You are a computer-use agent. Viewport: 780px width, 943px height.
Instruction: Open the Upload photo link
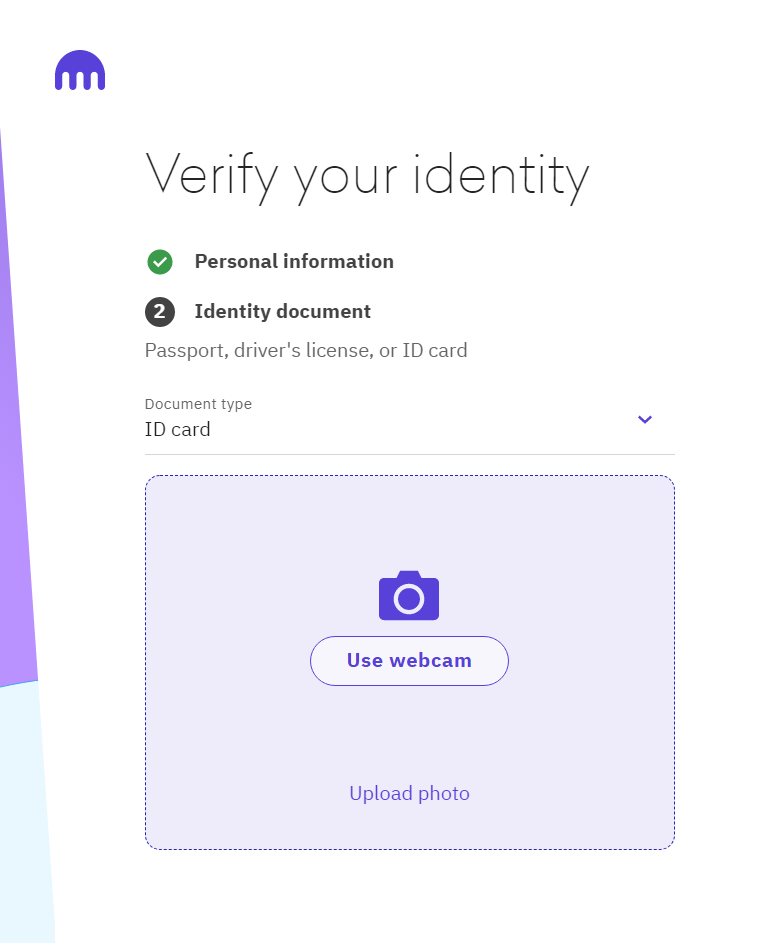409,793
